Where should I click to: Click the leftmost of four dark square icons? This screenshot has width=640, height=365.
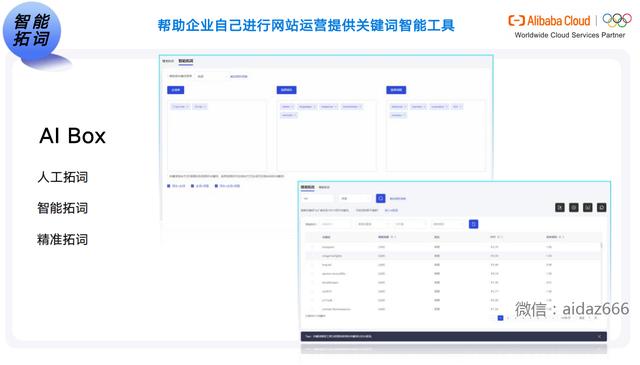coord(560,207)
